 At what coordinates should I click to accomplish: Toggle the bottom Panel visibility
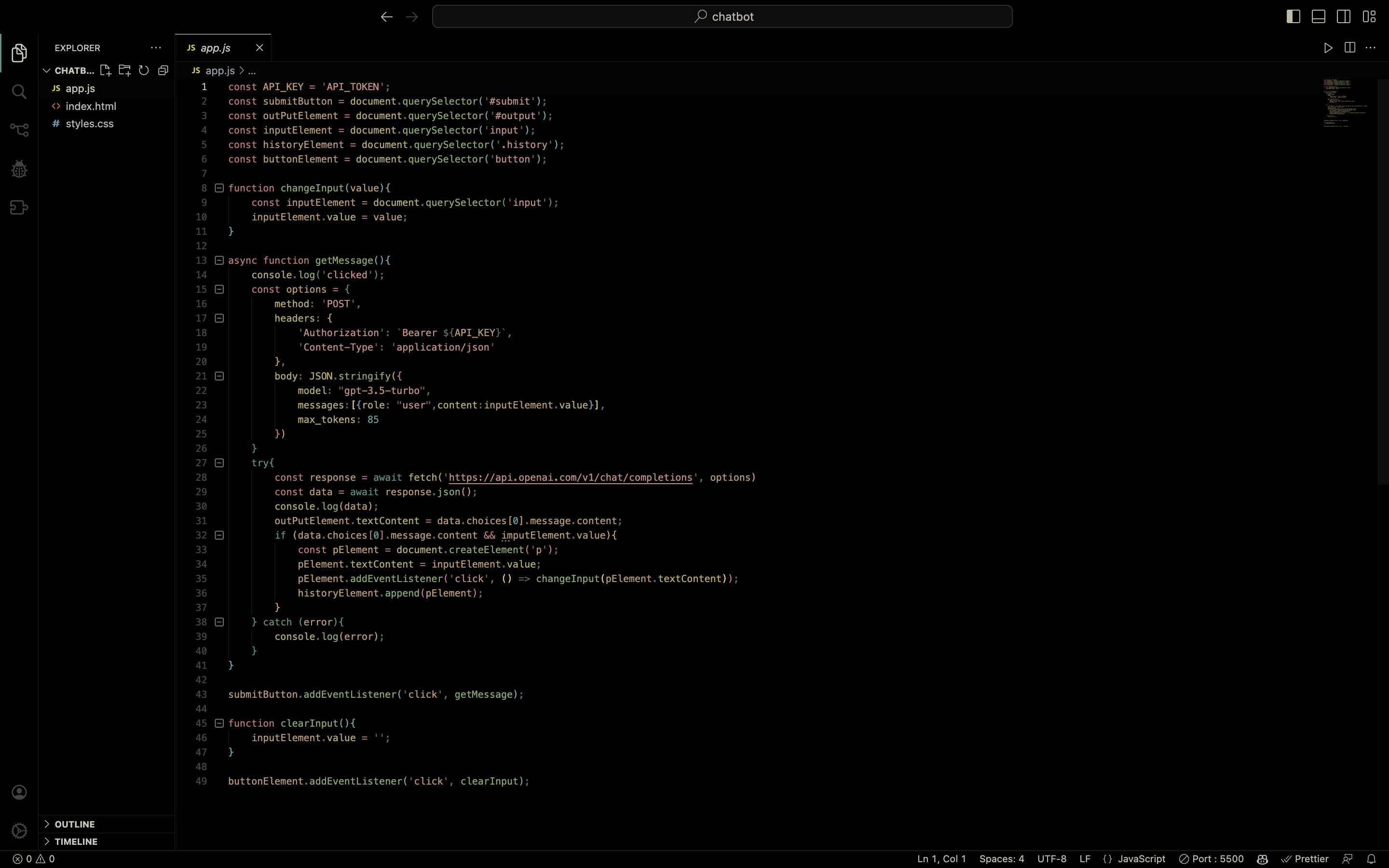coord(1319,17)
